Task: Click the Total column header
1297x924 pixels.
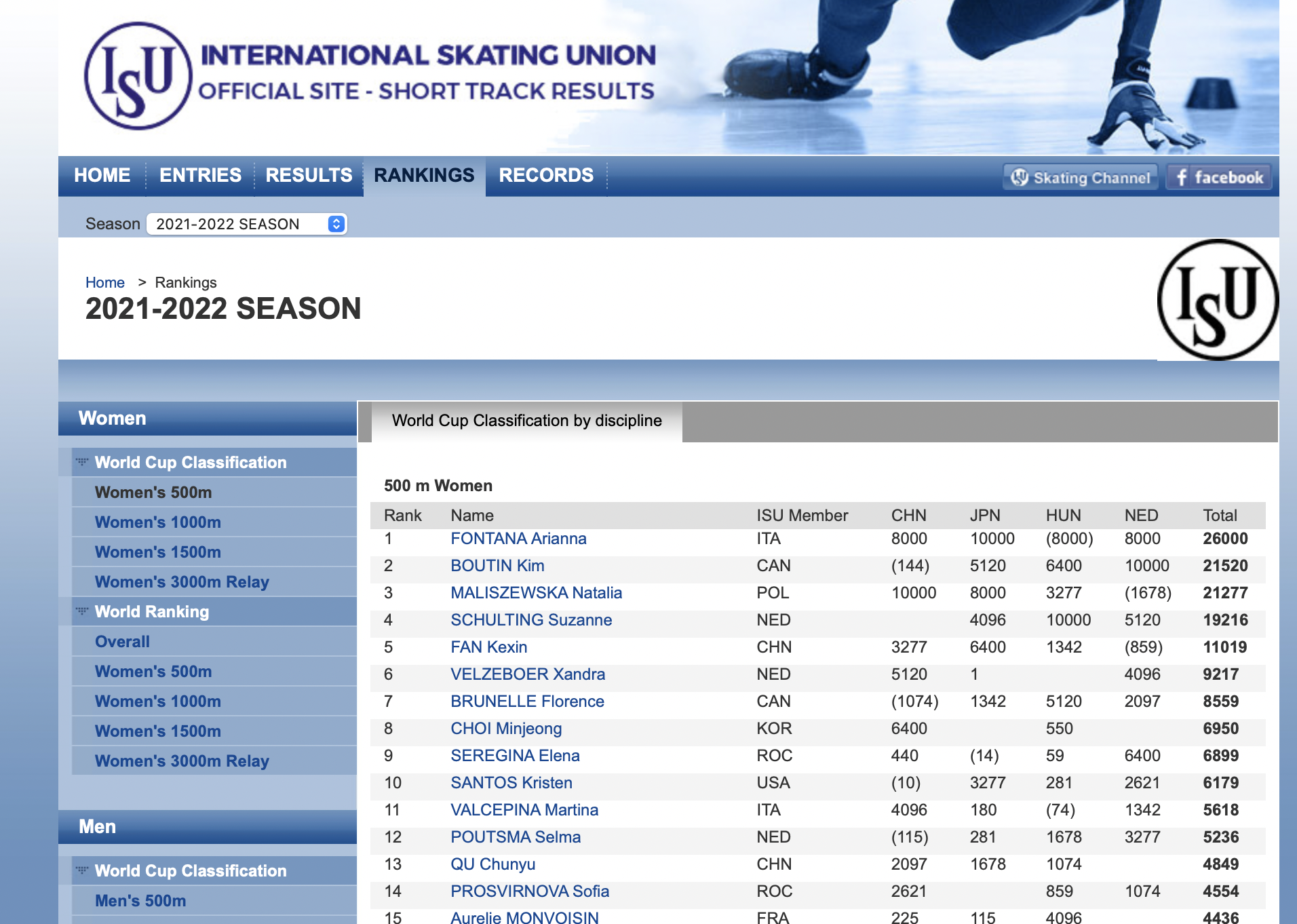Action: [x=1220, y=516]
